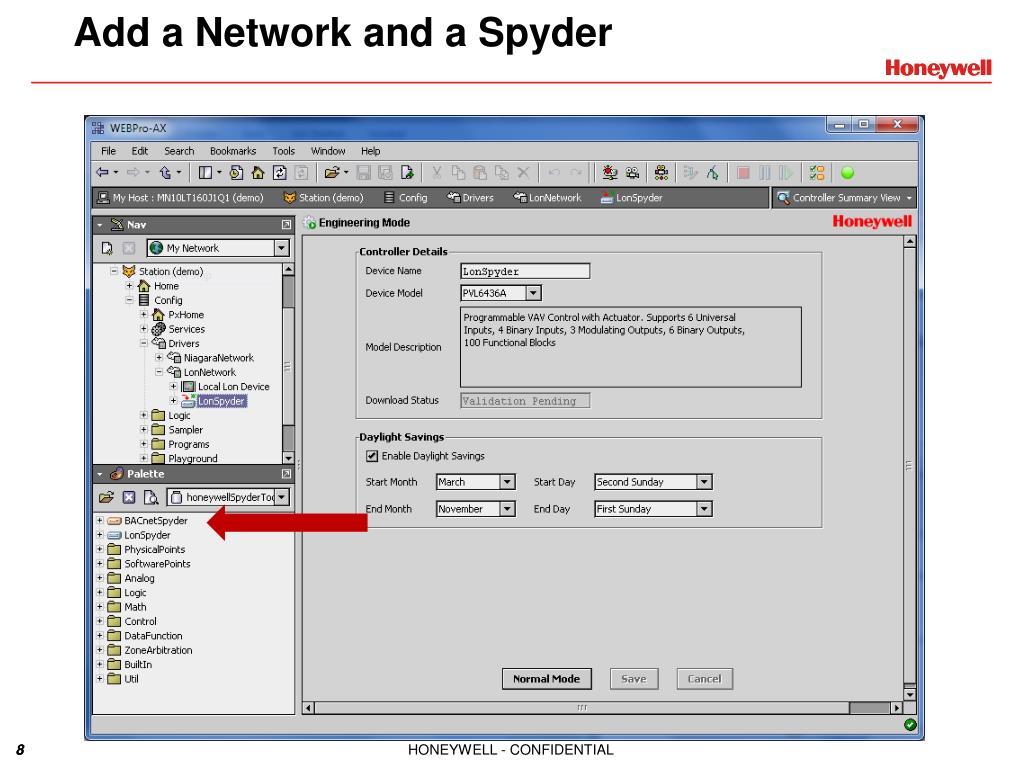Open the Help menu
The image size is (1024, 768).
[370, 151]
